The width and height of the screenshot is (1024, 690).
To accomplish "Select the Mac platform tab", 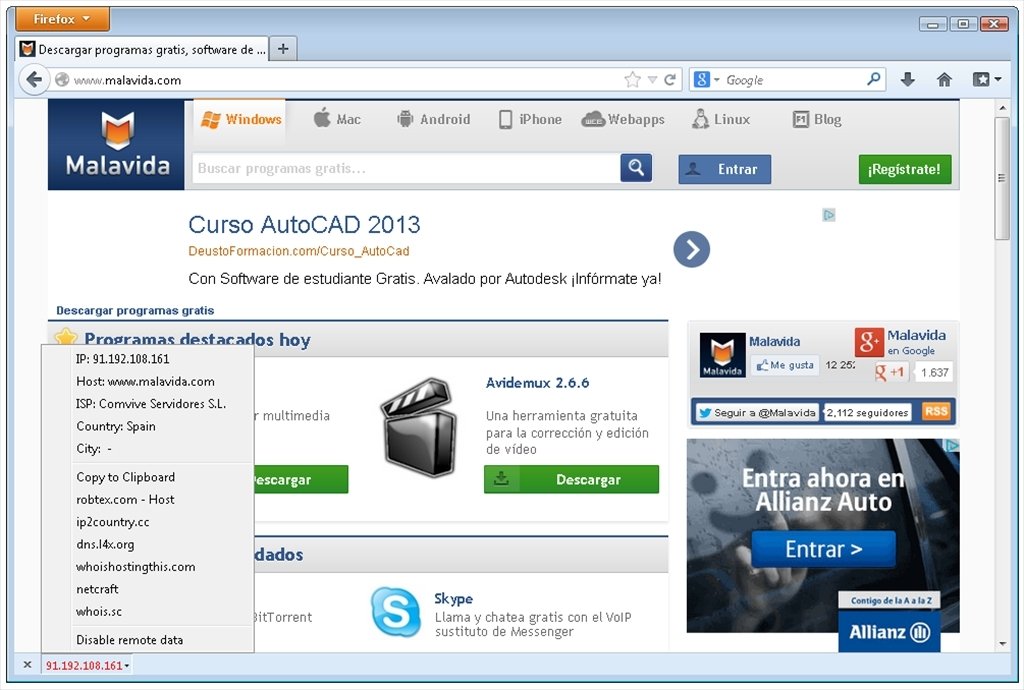I will [x=337, y=119].
